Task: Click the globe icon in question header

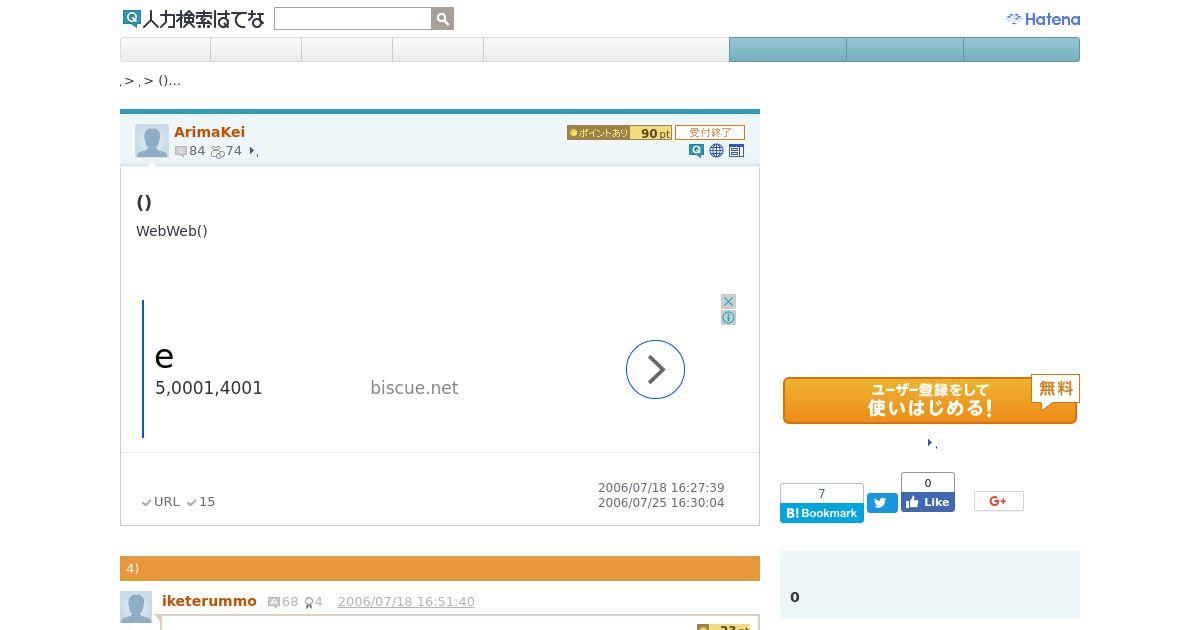Action: (x=716, y=151)
